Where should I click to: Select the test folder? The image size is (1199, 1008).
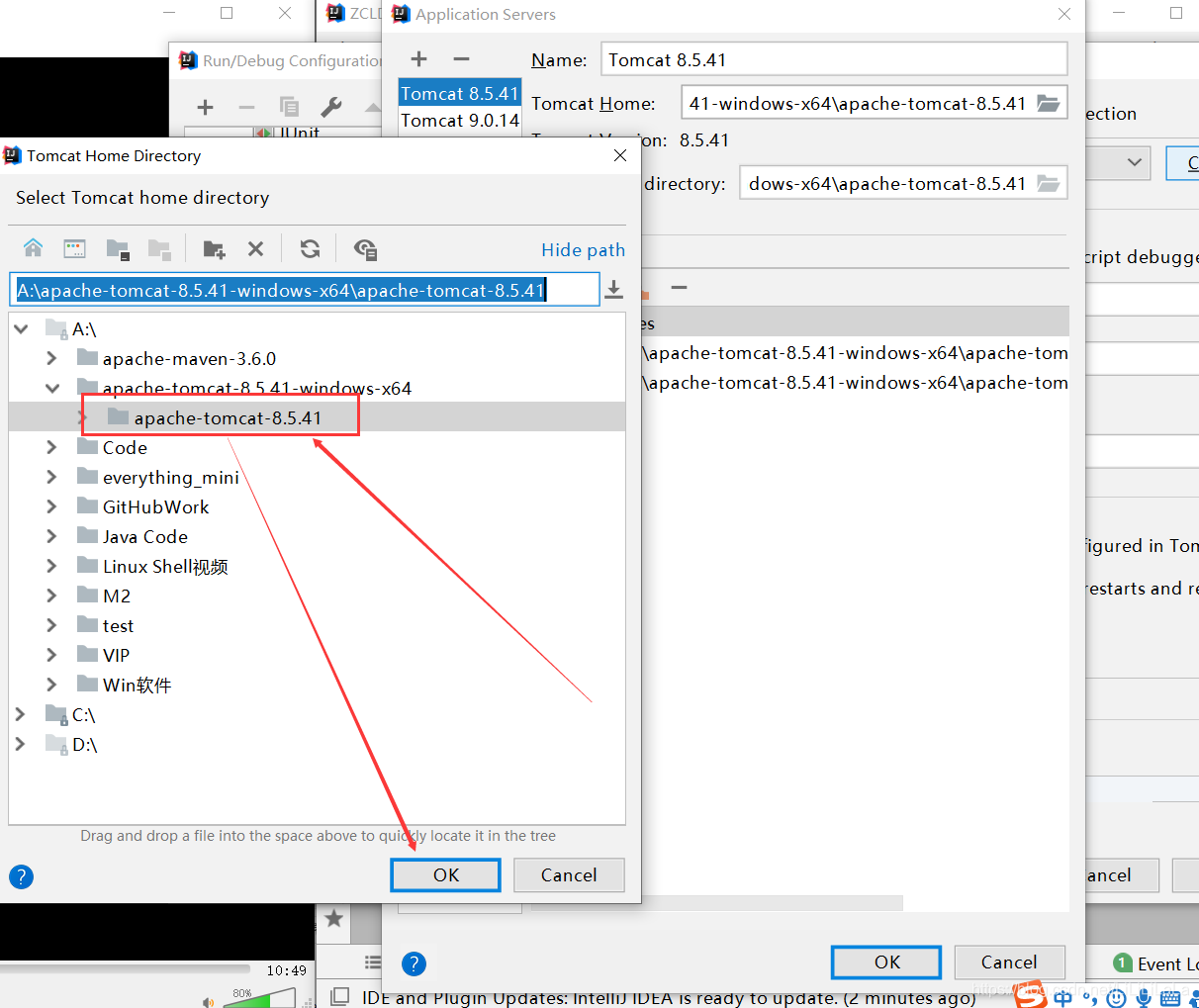118,625
